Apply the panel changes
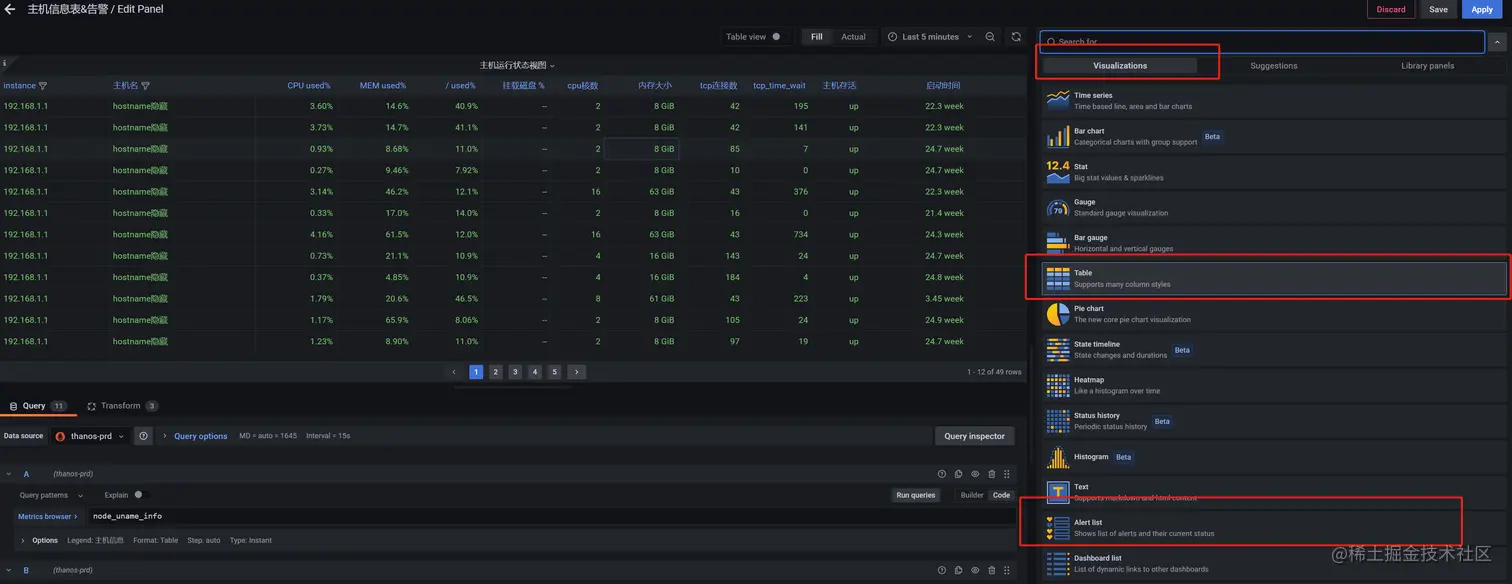 (x=1482, y=9)
